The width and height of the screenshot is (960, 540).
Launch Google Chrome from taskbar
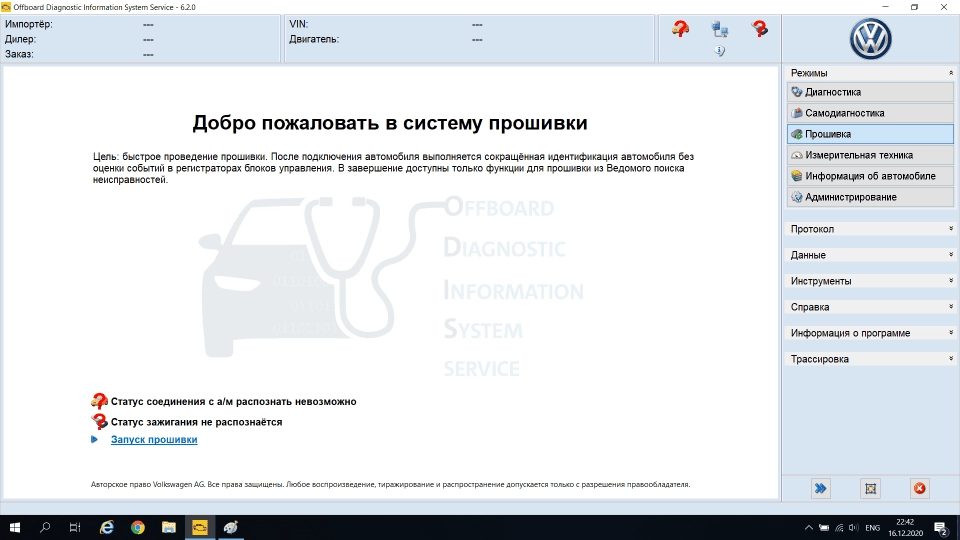pos(138,527)
